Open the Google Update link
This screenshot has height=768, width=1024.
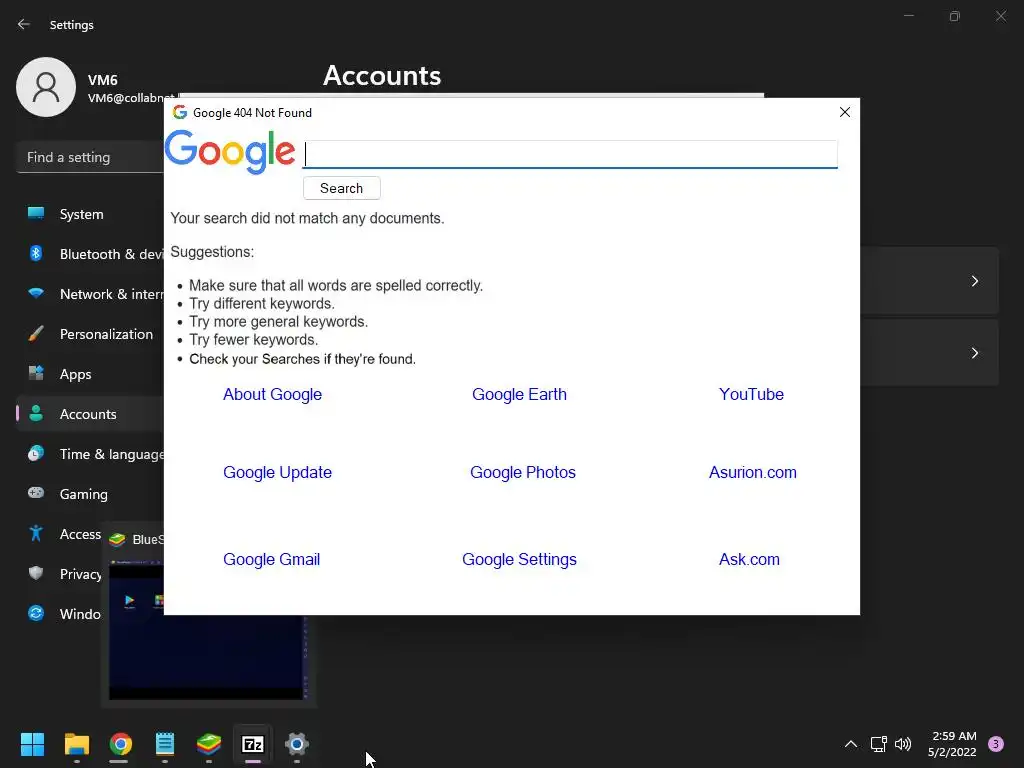278,472
